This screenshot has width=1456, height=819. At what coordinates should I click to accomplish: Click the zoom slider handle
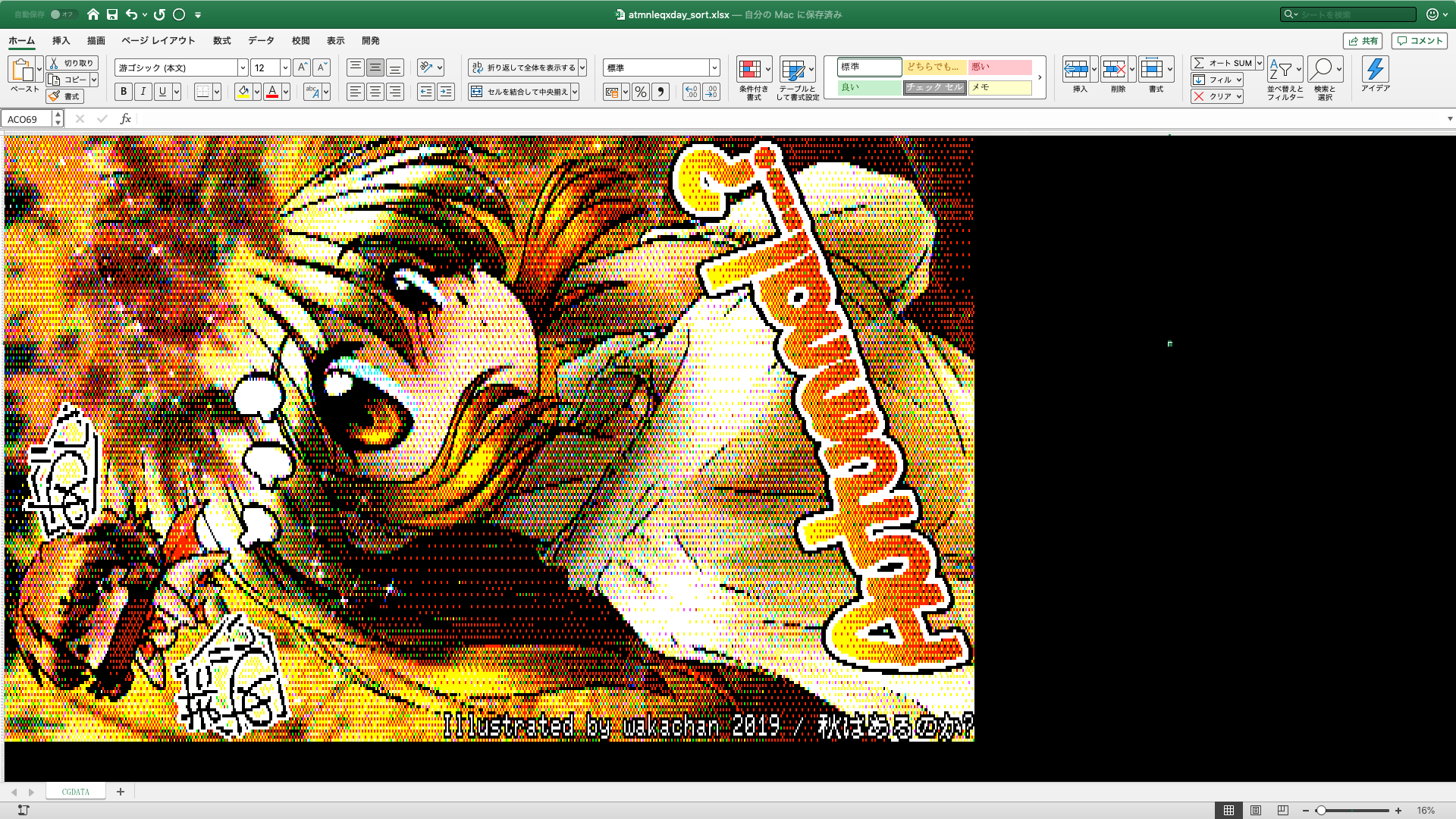[1321, 811]
